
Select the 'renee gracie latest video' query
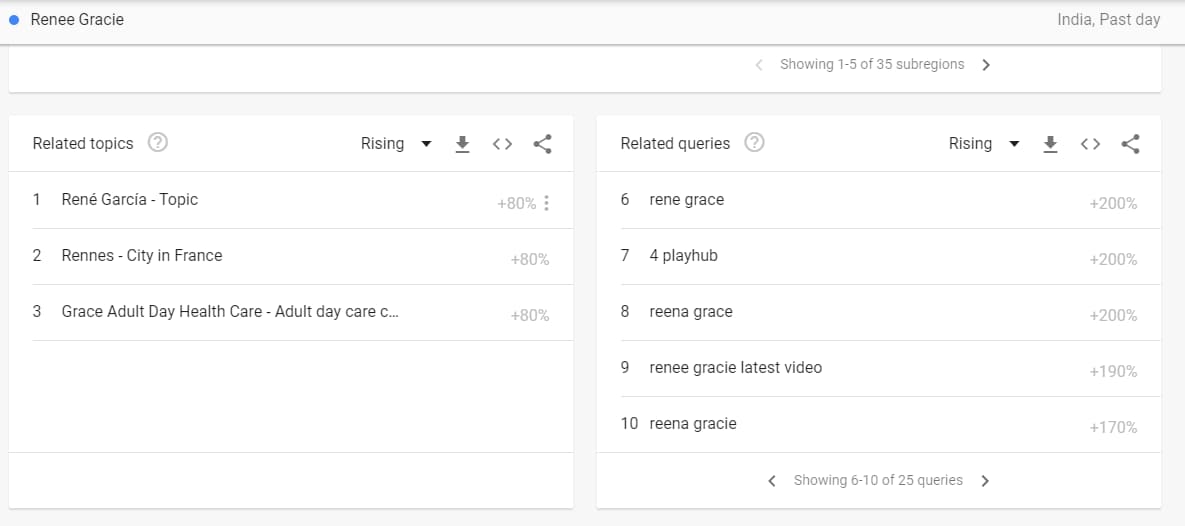pos(735,368)
